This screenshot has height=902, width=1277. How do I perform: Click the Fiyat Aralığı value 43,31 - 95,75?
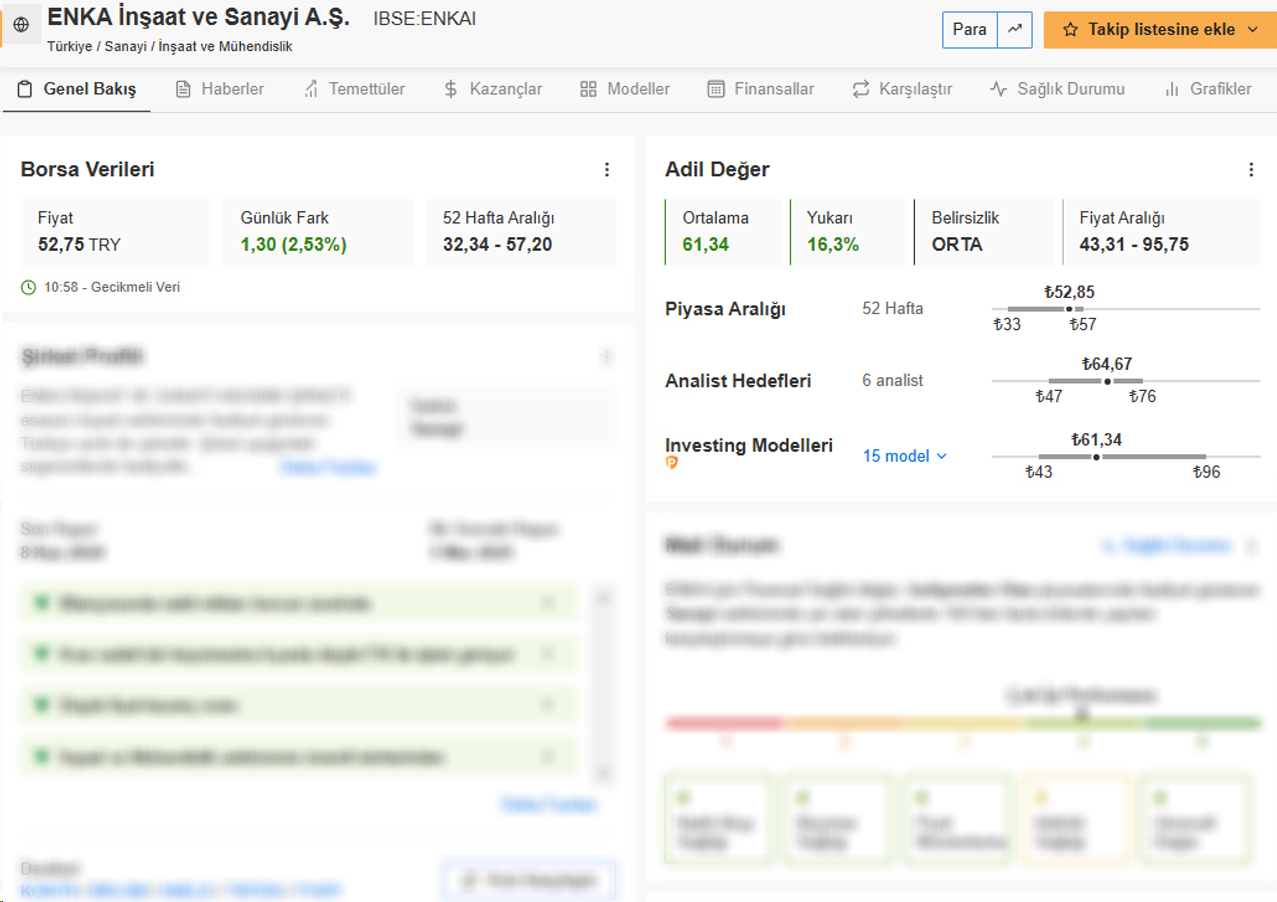point(1134,244)
